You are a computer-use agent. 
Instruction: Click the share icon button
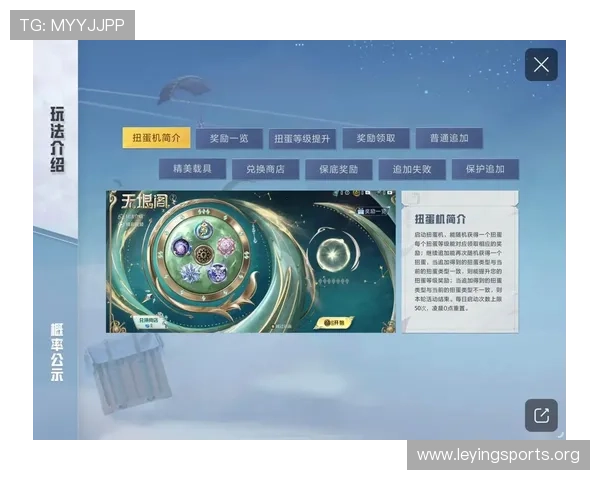[541, 415]
